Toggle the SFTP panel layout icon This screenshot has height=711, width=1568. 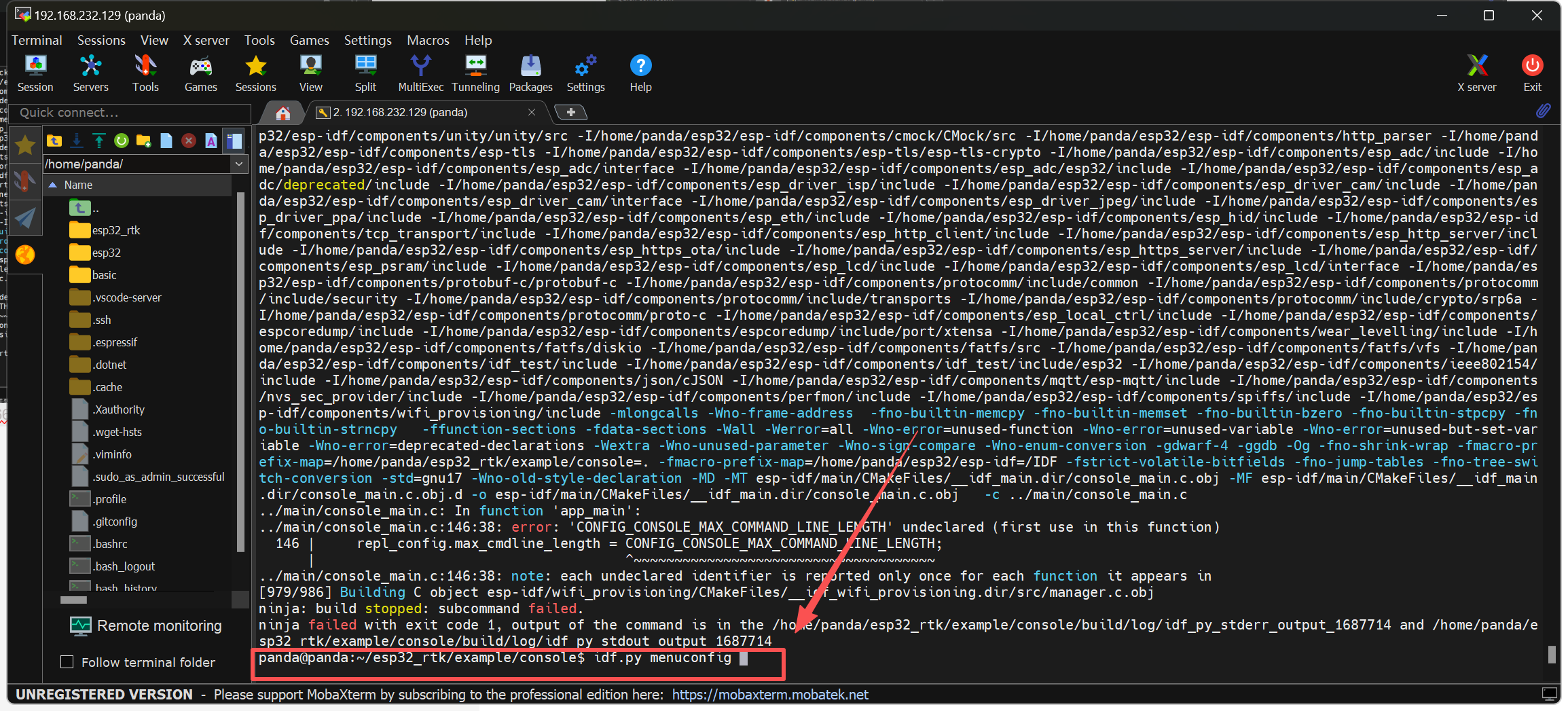pos(234,141)
